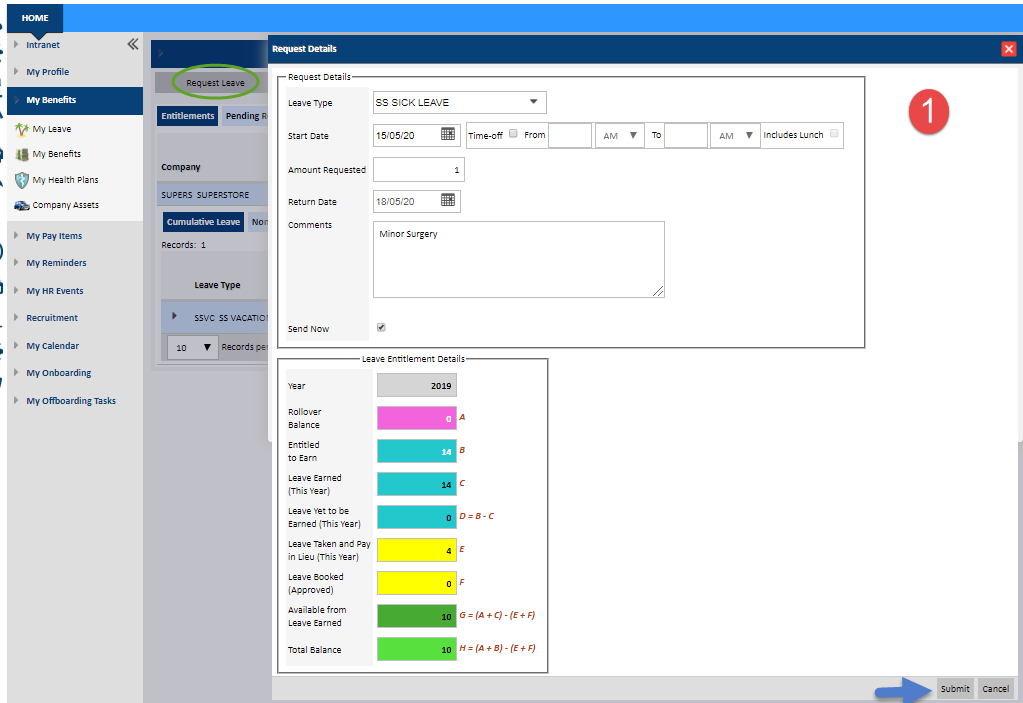Collapse sidebar with double chevron icon

[x=132, y=44]
